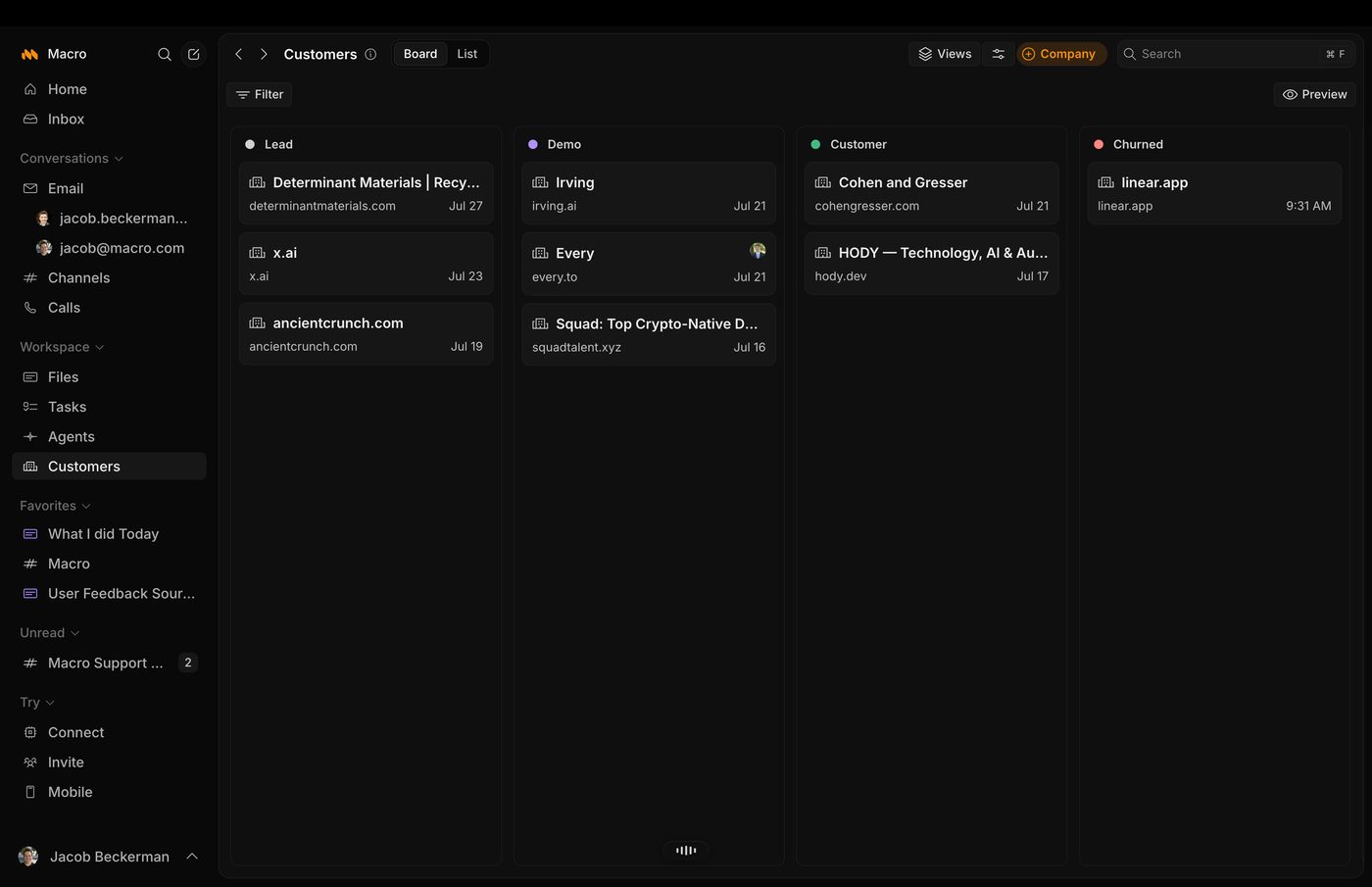Open the Macro channel favorite
Viewport: 1372px width, 887px height.
(109, 564)
